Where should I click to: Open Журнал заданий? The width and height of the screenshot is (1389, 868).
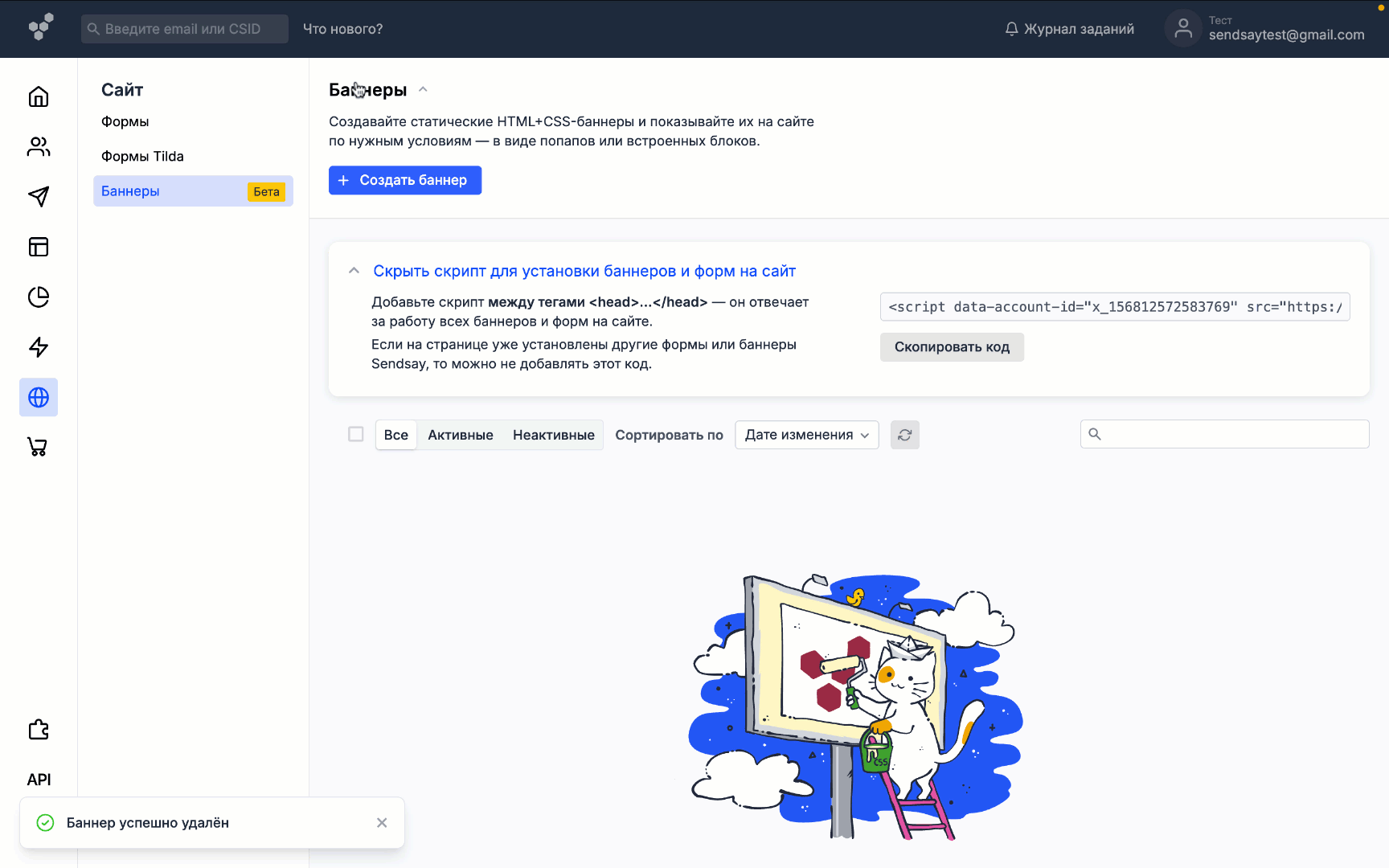click(1070, 29)
